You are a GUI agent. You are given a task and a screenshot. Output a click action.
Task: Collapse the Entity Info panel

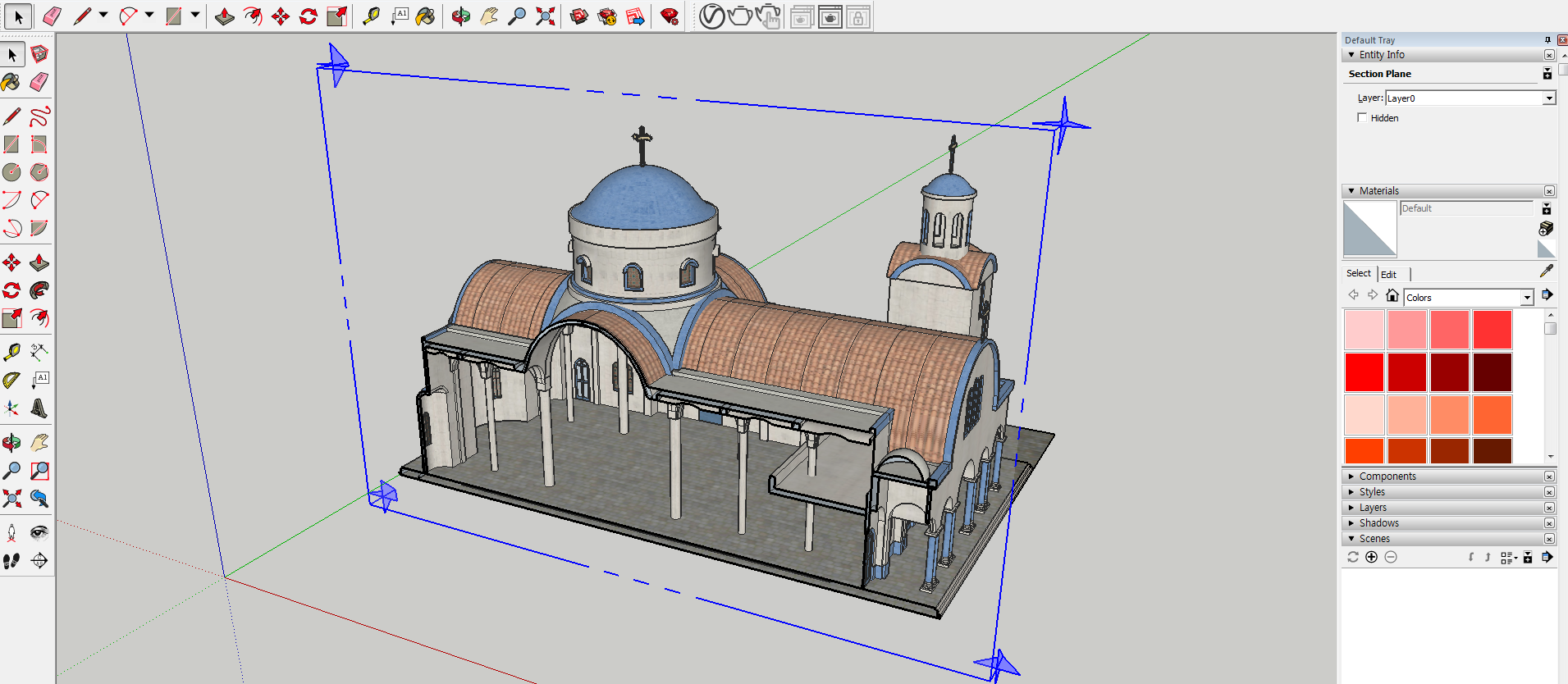coord(1351,55)
